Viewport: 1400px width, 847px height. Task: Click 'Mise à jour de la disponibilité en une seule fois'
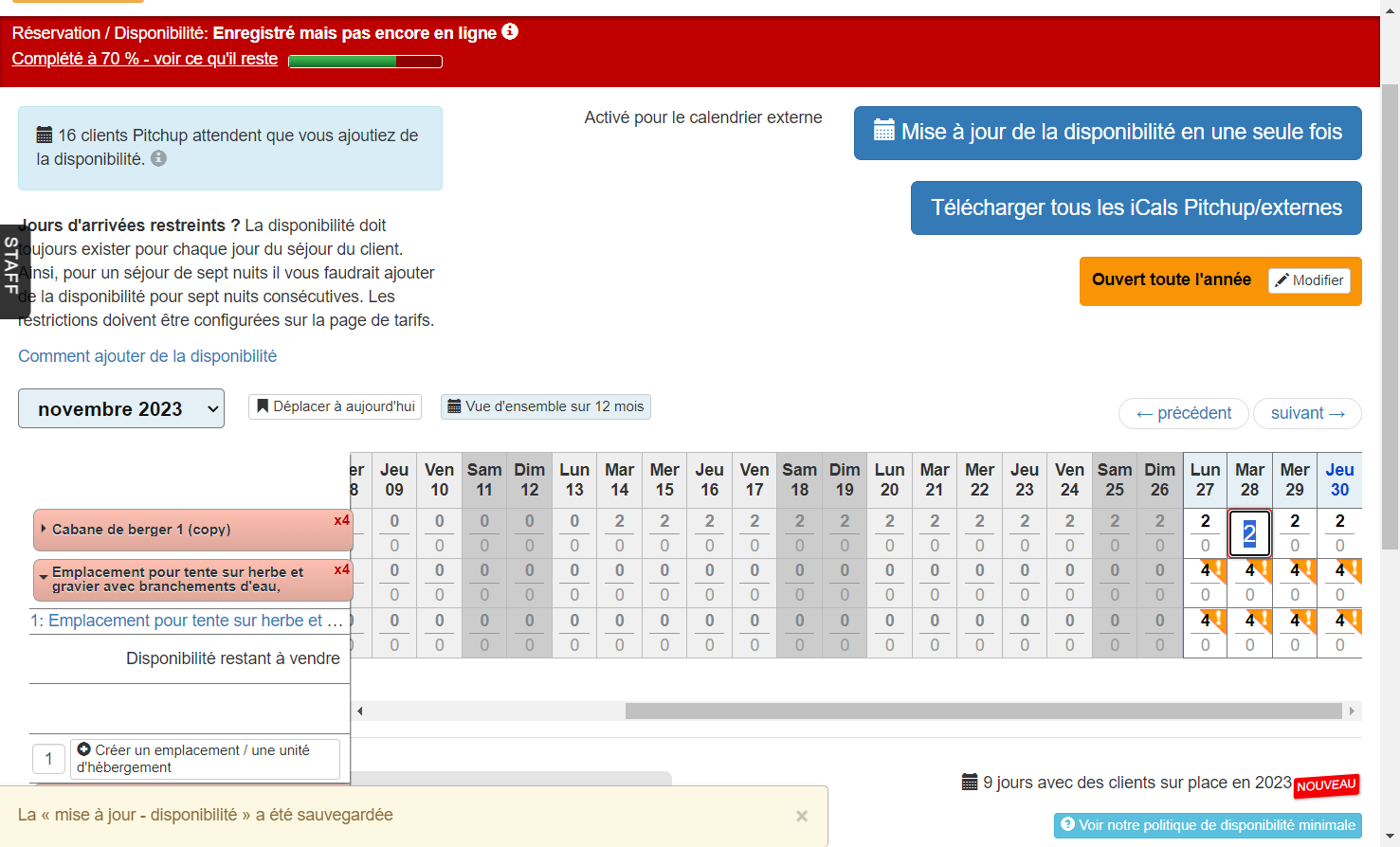[1108, 133]
